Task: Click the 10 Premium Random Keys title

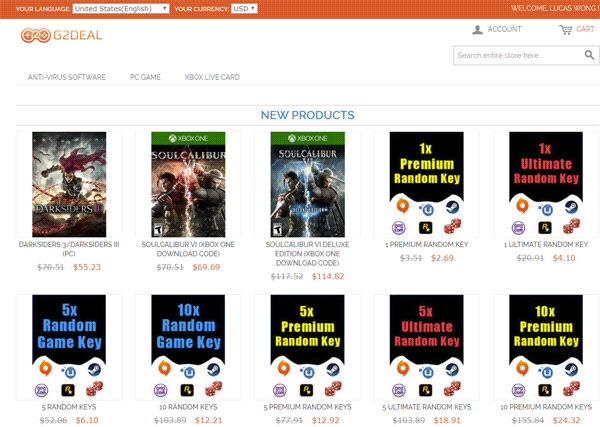Action: (x=546, y=407)
